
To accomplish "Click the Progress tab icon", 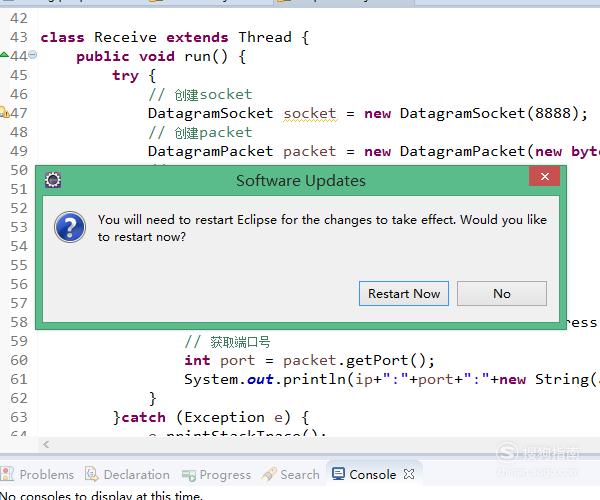I will [x=189, y=475].
